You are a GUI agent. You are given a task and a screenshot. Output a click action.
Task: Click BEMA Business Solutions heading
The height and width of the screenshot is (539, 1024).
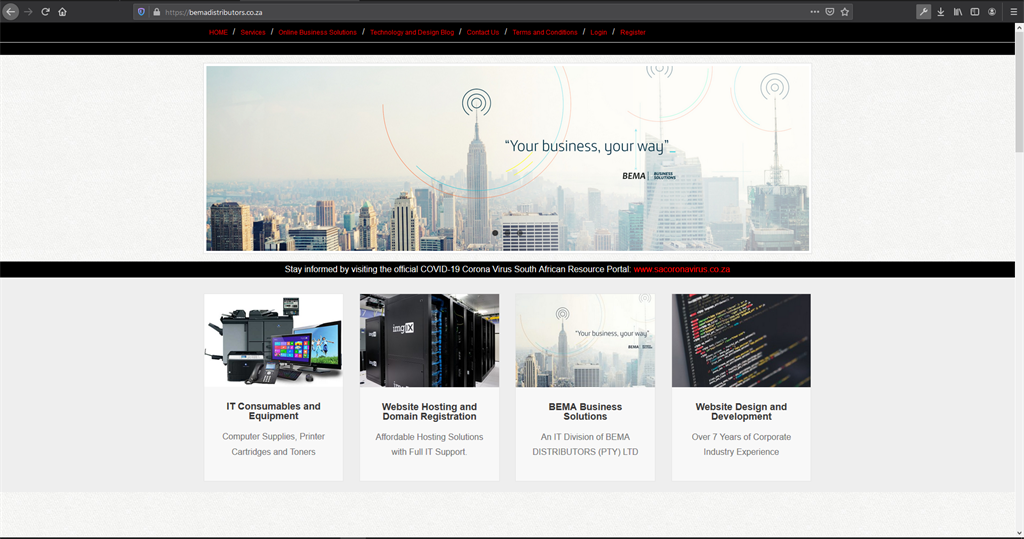(585, 412)
